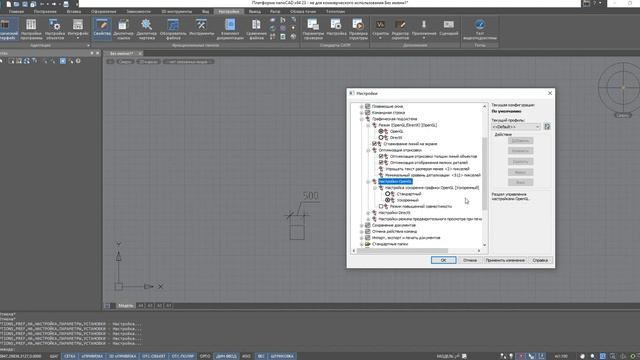640x360 pixels.
Task: Select the DirectX radio option
Action: point(381,138)
